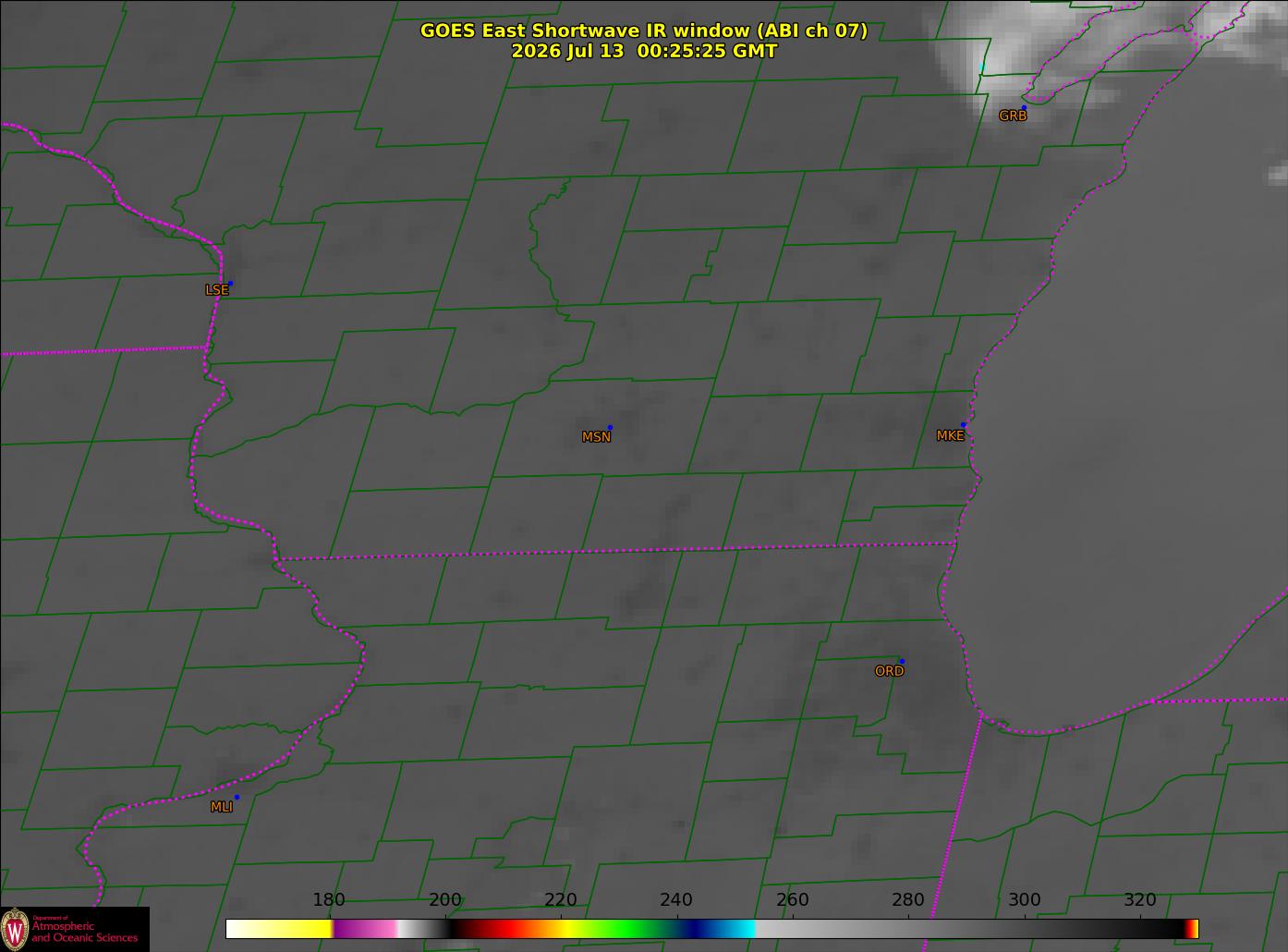Click the MKE station marker
This screenshot has height=952, width=1288.
[x=963, y=425]
